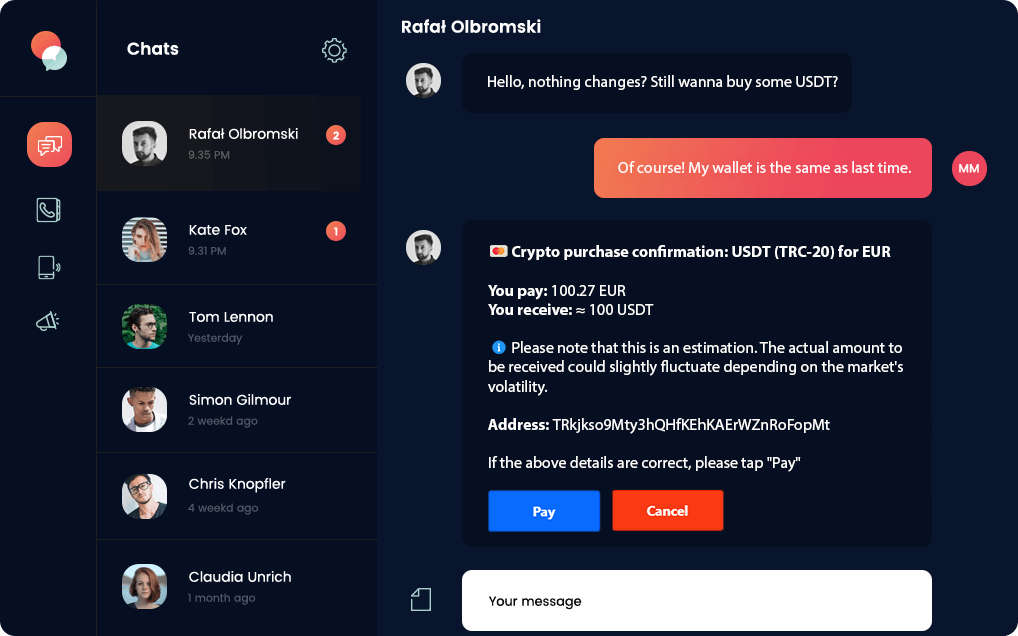Select the mobile device sidebar icon

[49, 267]
